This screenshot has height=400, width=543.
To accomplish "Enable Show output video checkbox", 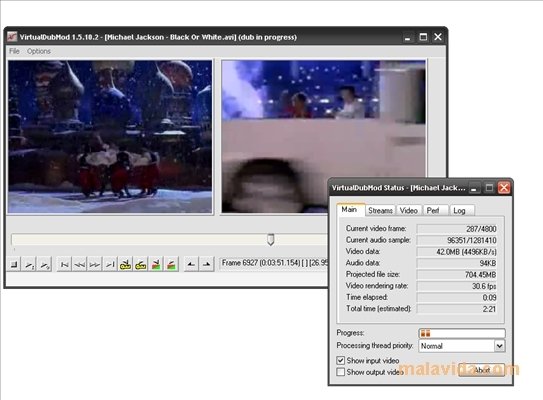I will point(341,372).
